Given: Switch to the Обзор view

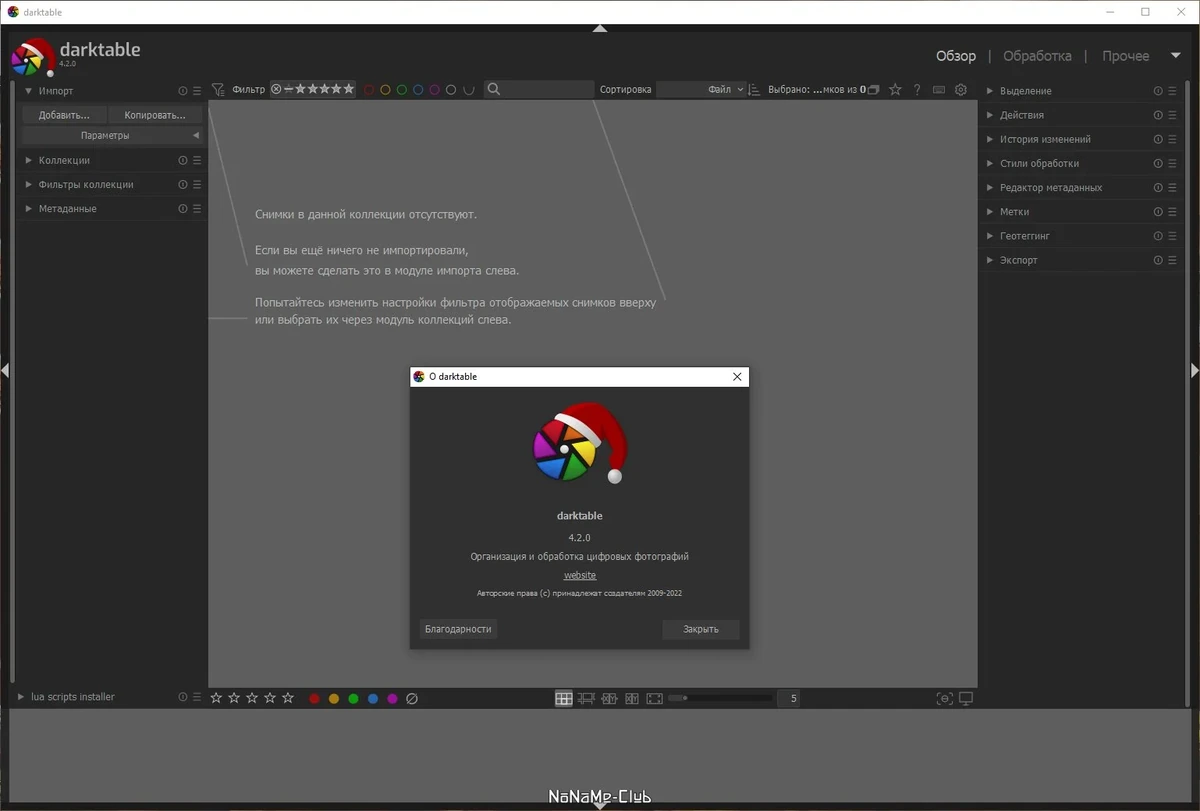Looking at the screenshot, I should coord(956,56).
